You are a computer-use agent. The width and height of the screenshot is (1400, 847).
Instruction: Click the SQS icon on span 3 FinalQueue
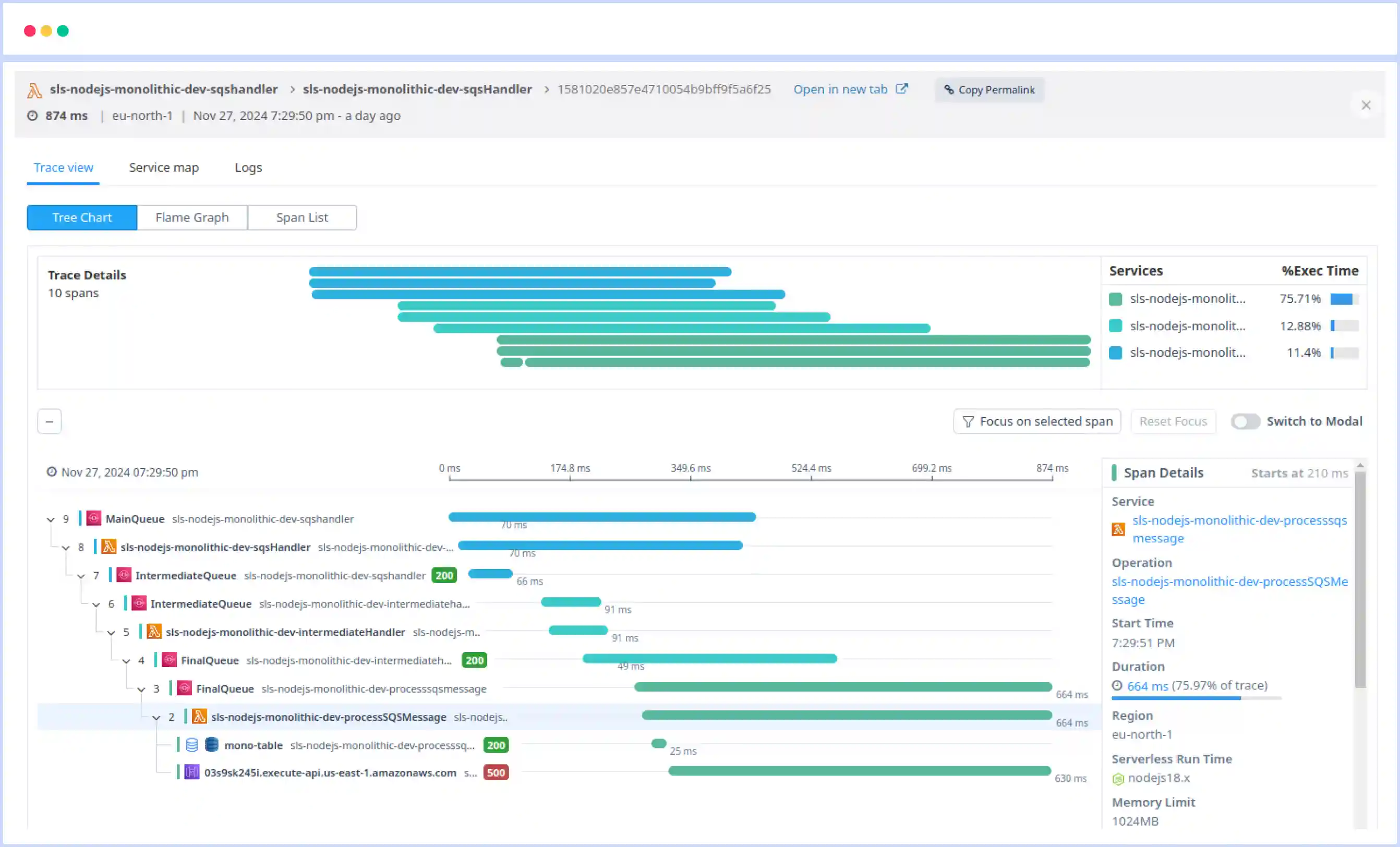(184, 688)
